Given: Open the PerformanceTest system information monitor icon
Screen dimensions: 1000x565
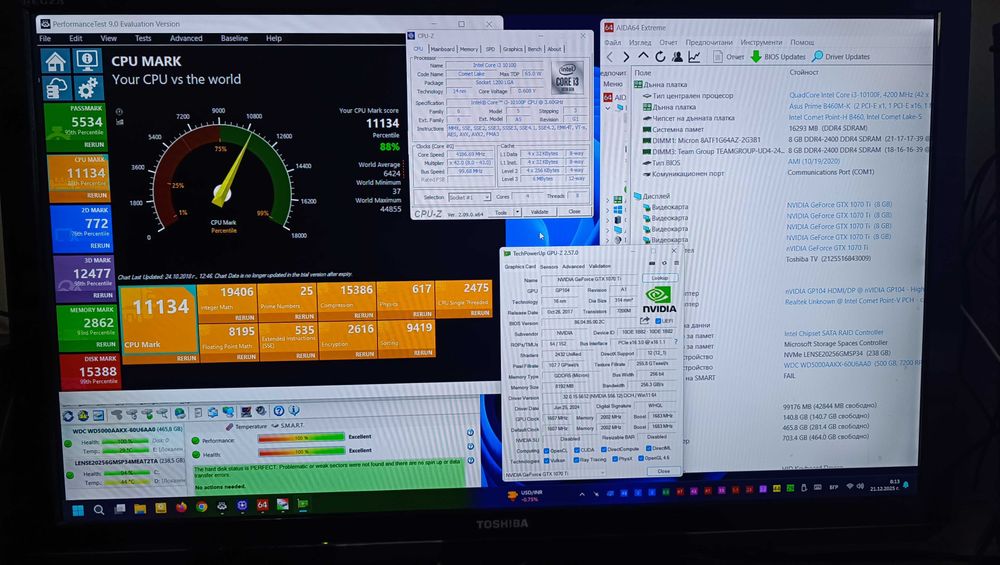Looking at the screenshot, I should [x=87, y=61].
